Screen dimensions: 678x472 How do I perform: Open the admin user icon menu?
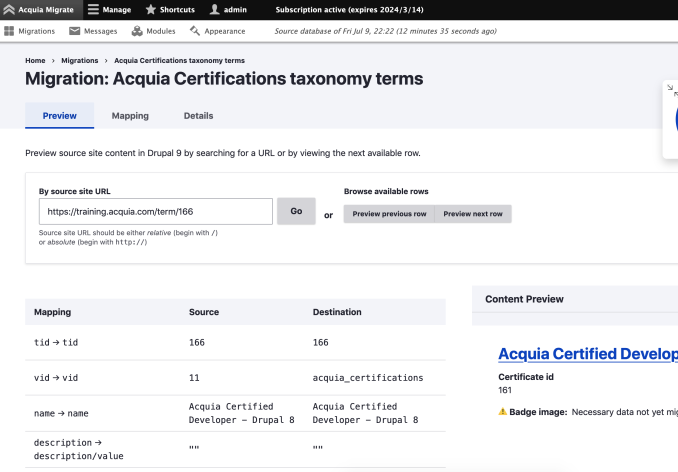213,10
